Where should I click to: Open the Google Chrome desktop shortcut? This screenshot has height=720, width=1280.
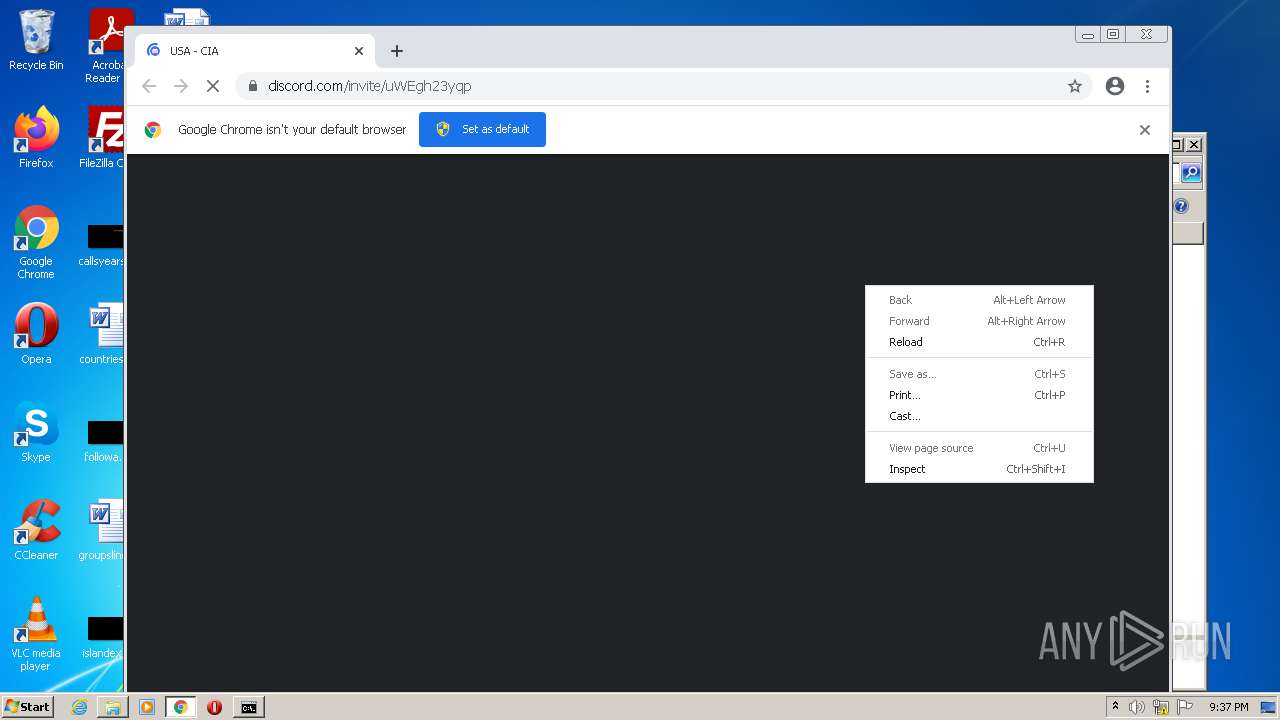(36, 242)
